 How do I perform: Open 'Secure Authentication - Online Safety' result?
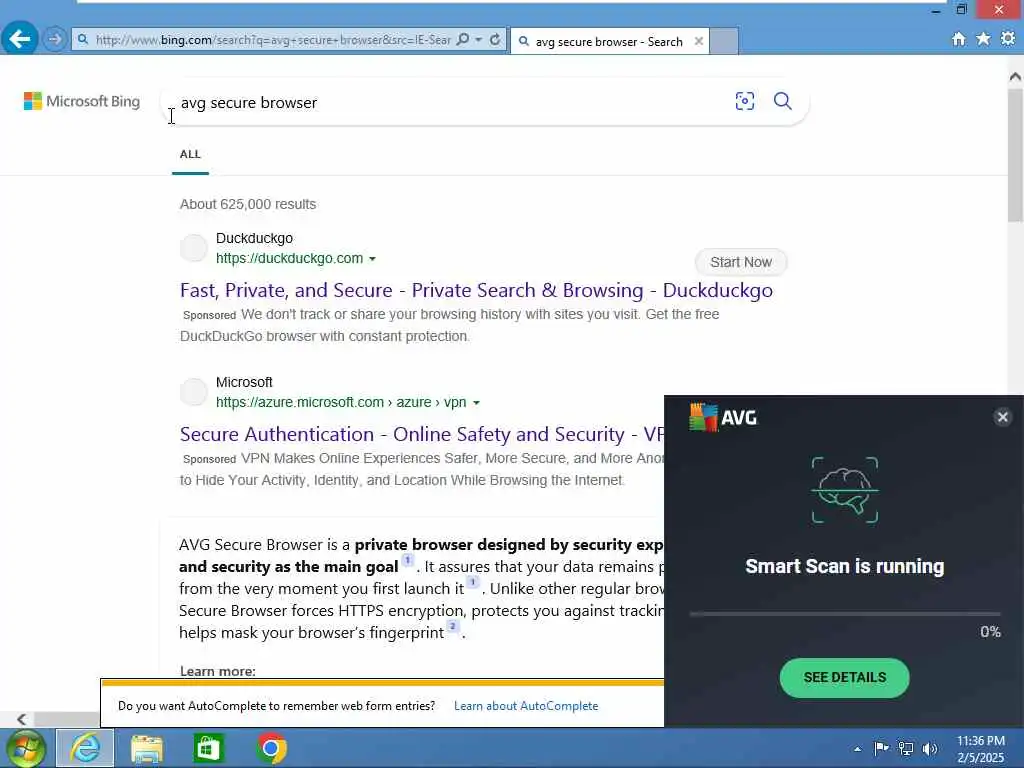coord(422,434)
